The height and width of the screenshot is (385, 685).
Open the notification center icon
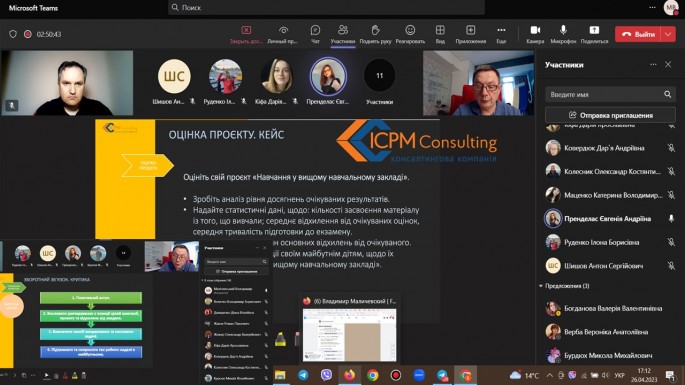click(x=670, y=375)
